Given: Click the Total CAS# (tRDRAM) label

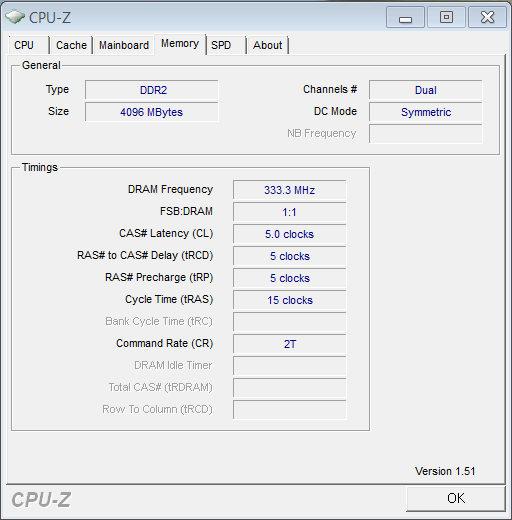Looking at the screenshot, I should pos(160,387).
